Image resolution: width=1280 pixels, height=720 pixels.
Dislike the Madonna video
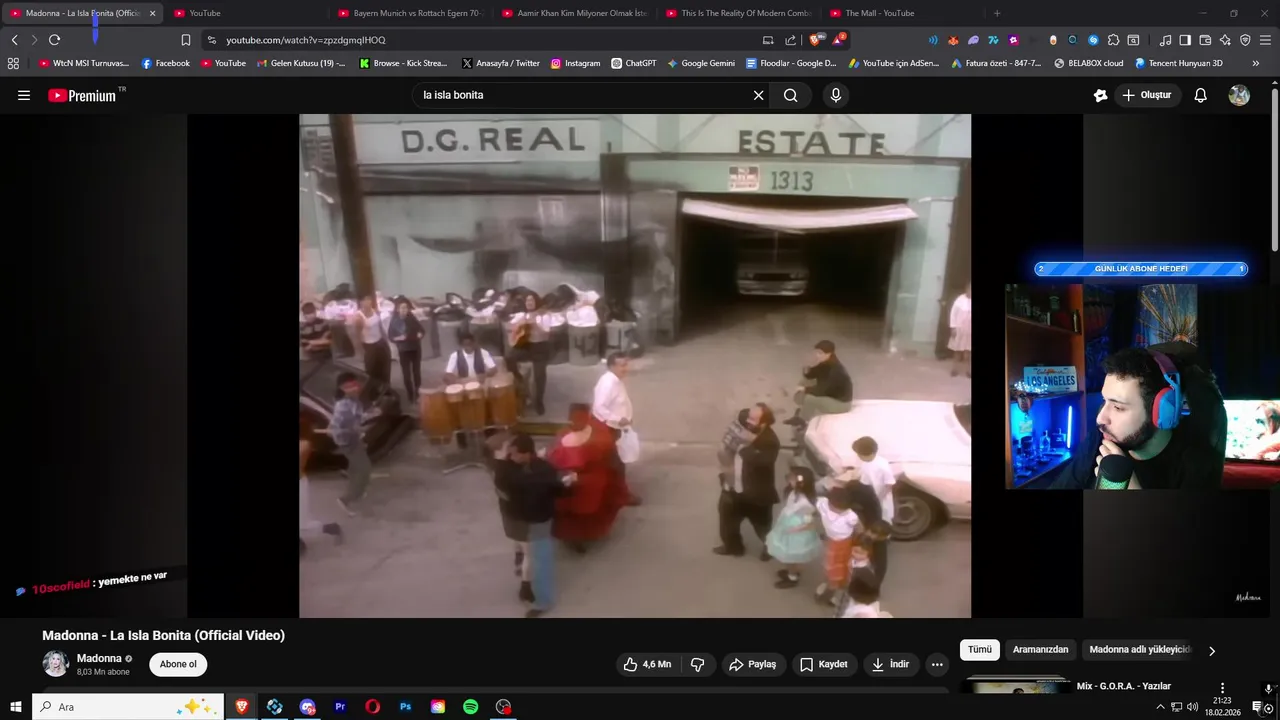698,664
